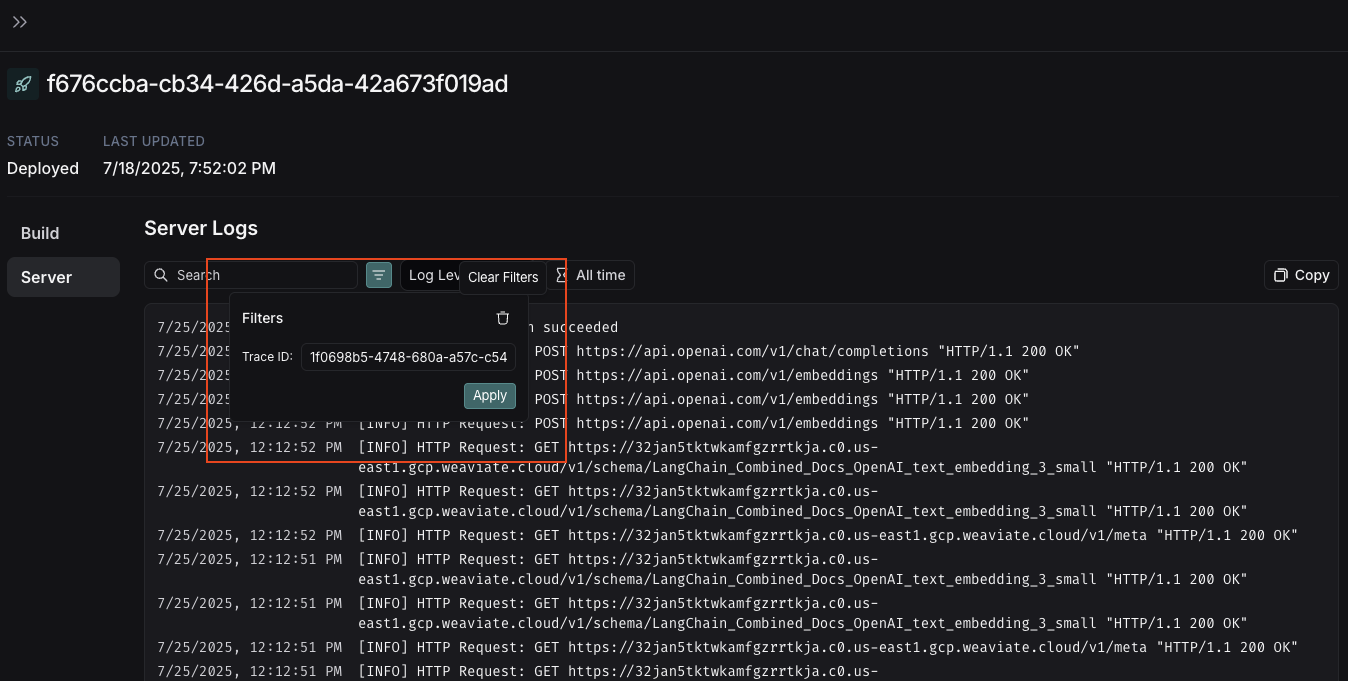This screenshot has width=1348, height=681.
Task: Click the hourglass icon beside All time
Action: coord(561,274)
